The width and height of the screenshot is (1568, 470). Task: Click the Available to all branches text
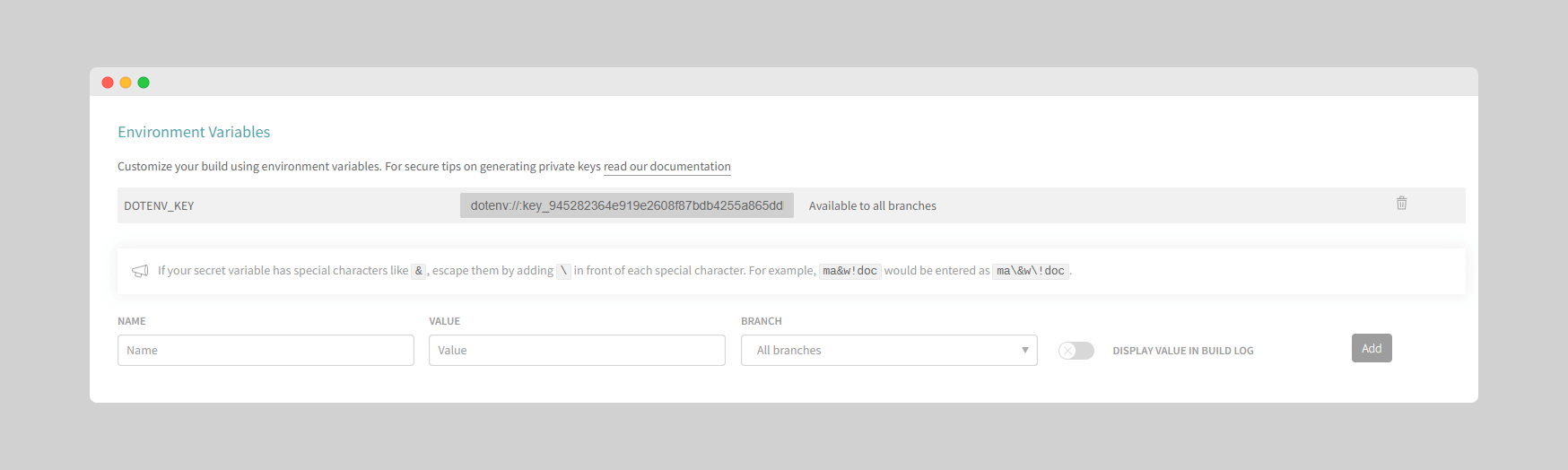(873, 206)
